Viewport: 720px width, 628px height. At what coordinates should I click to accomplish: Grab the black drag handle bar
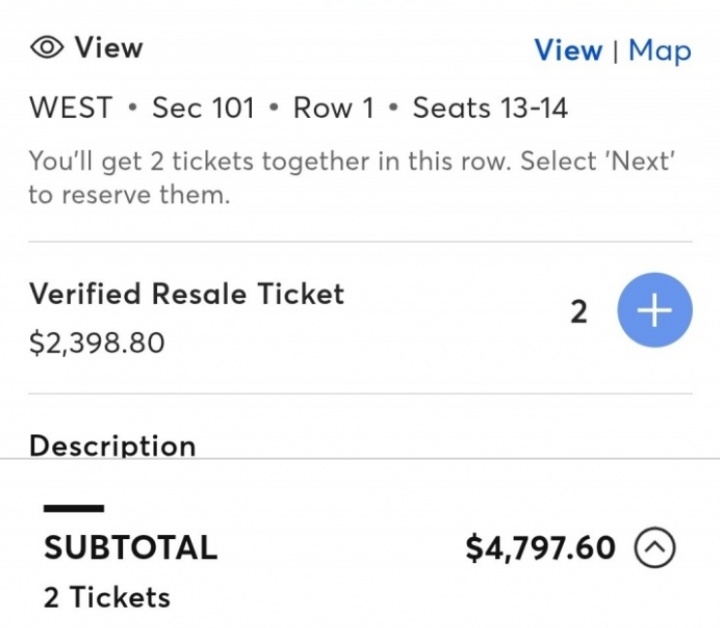point(73,508)
